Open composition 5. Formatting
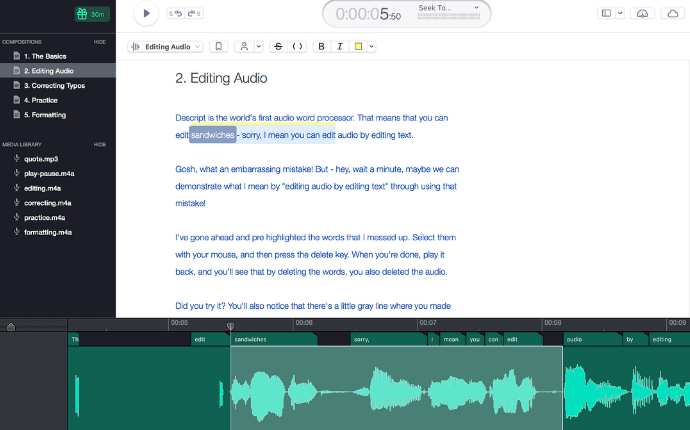The height and width of the screenshot is (430, 690). tap(58, 115)
